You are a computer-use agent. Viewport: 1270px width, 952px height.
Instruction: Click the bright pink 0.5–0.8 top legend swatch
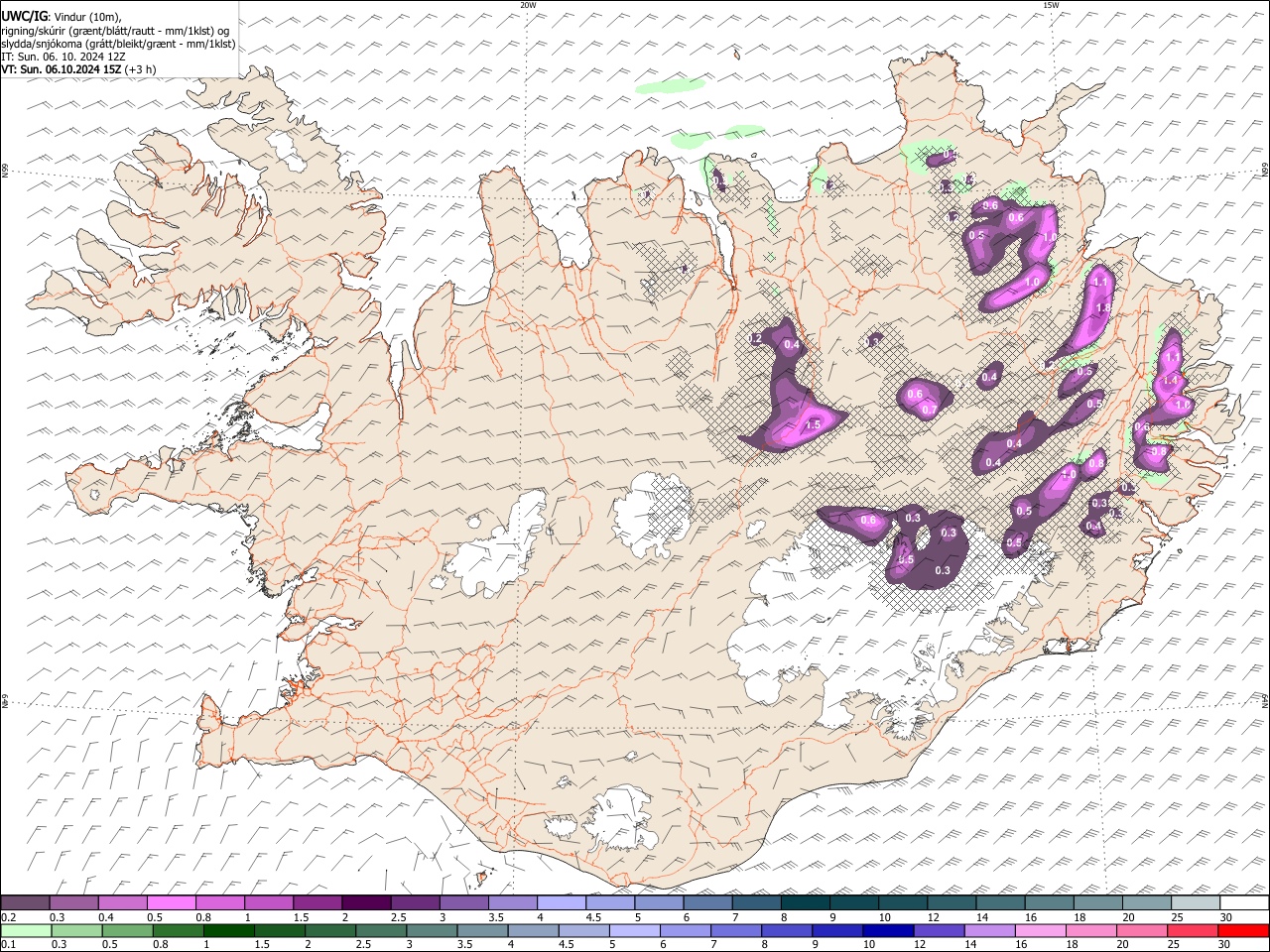[171, 902]
